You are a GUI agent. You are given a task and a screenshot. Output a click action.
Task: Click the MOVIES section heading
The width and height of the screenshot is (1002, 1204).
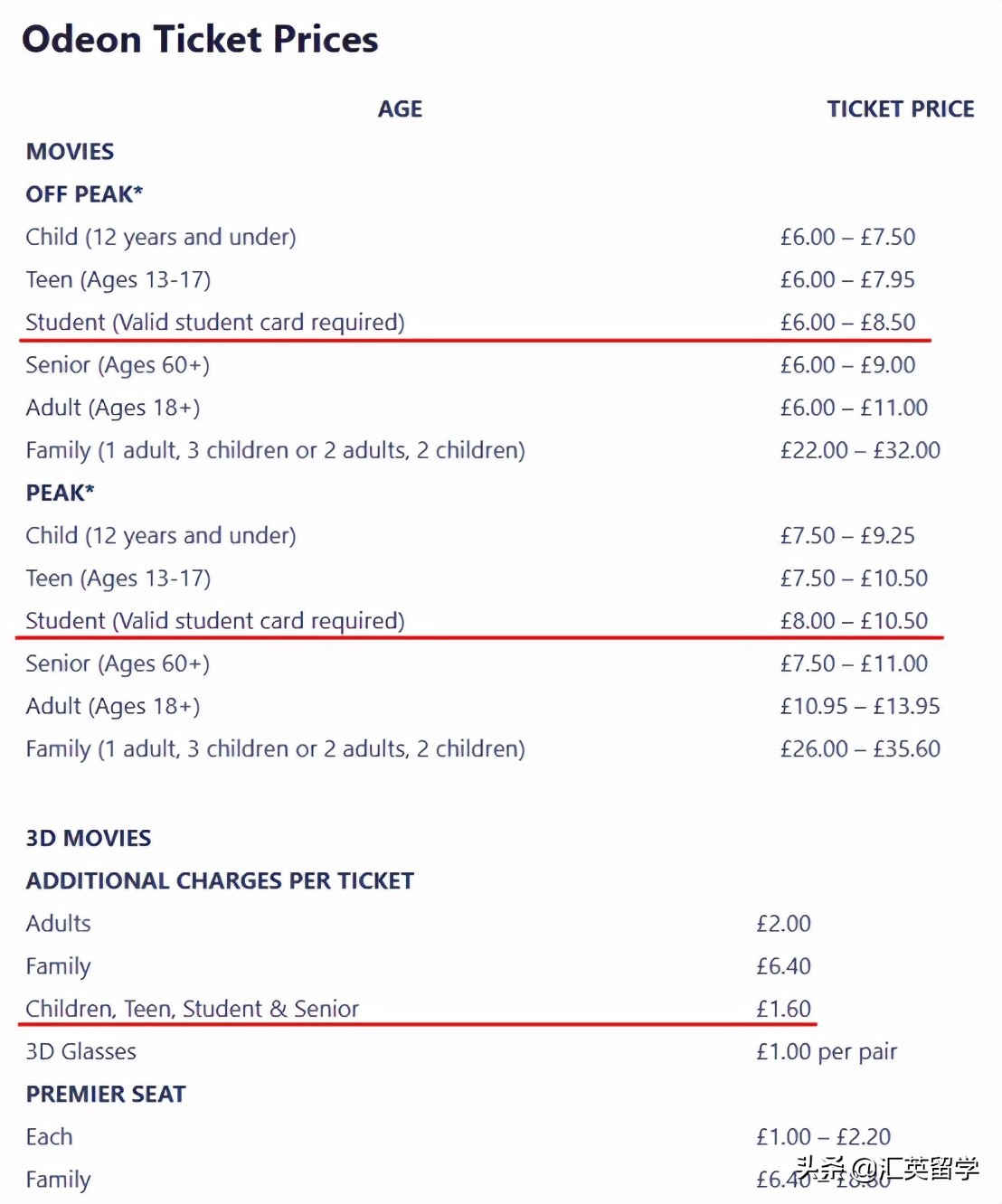(70, 152)
